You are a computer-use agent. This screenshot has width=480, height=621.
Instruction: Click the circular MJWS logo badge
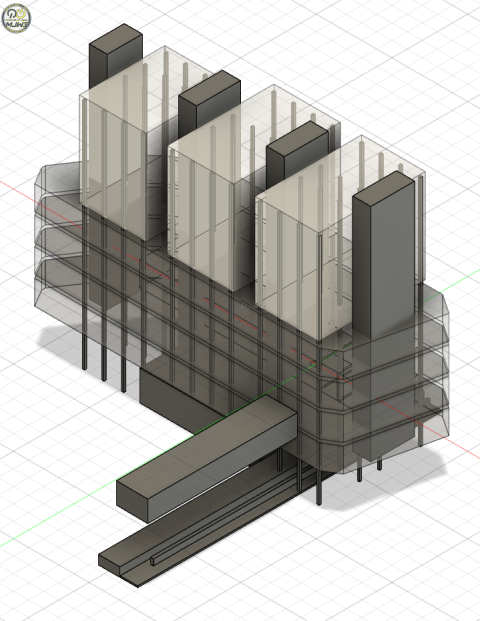[x=16, y=19]
